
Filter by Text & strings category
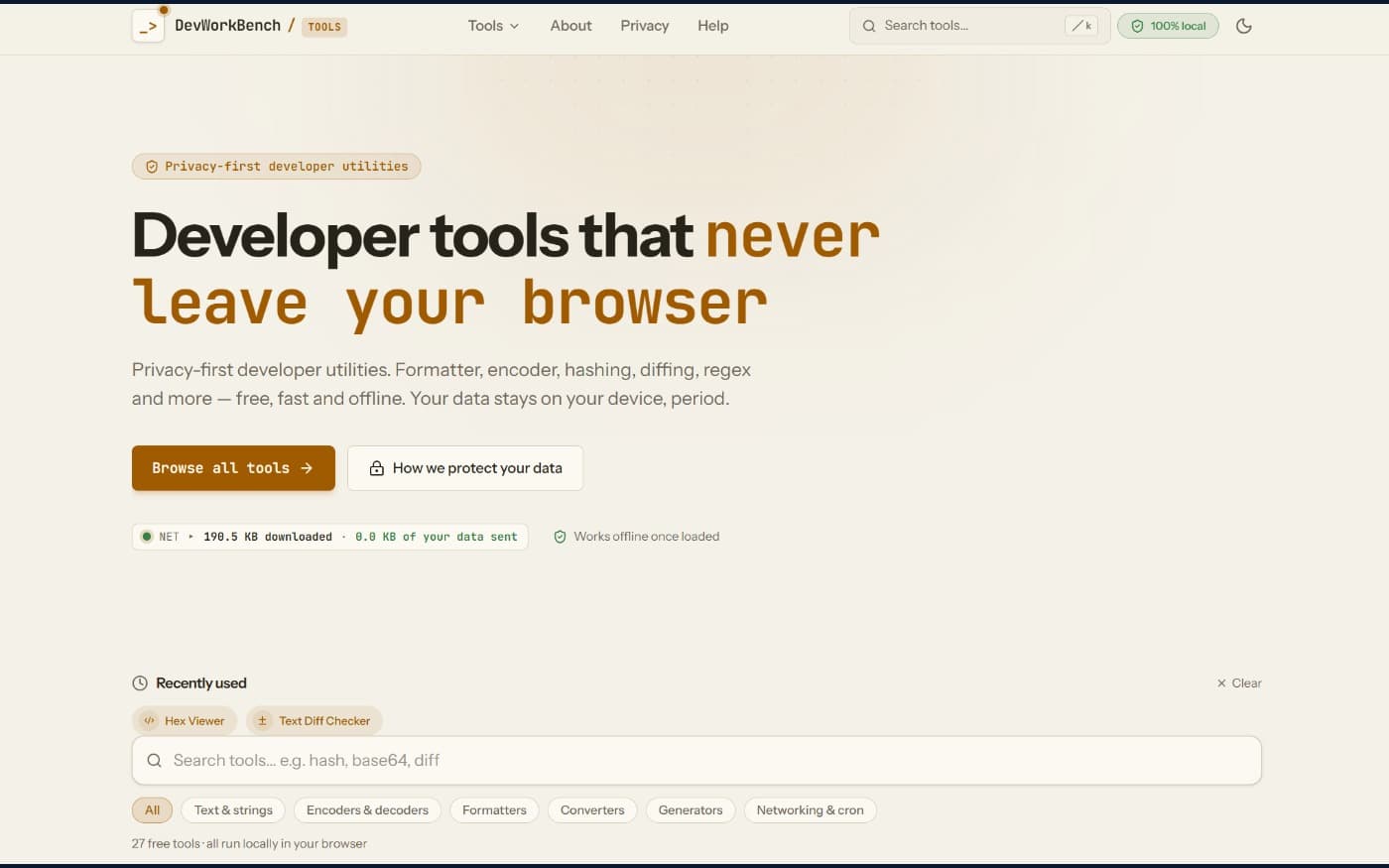coord(233,810)
